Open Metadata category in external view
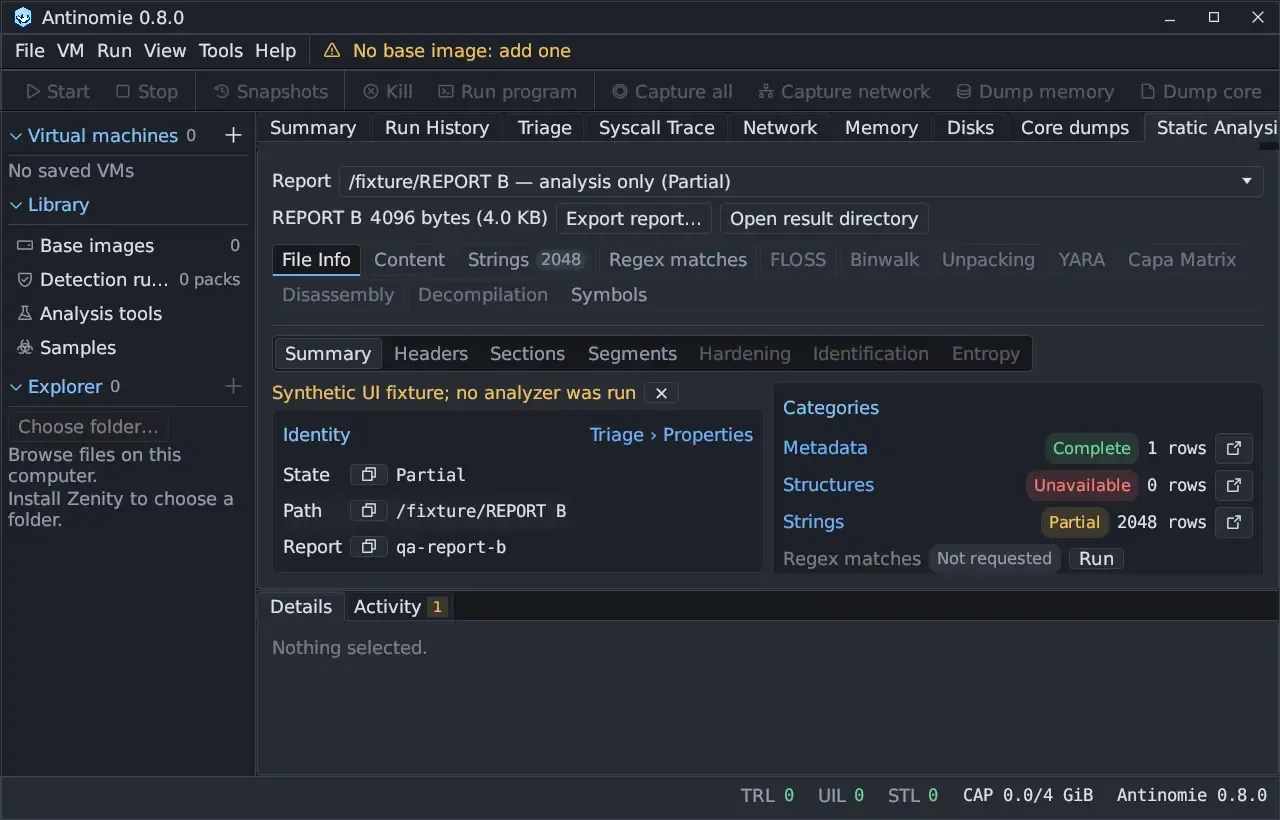The image size is (1280, 820). (x=1234, y=448)
